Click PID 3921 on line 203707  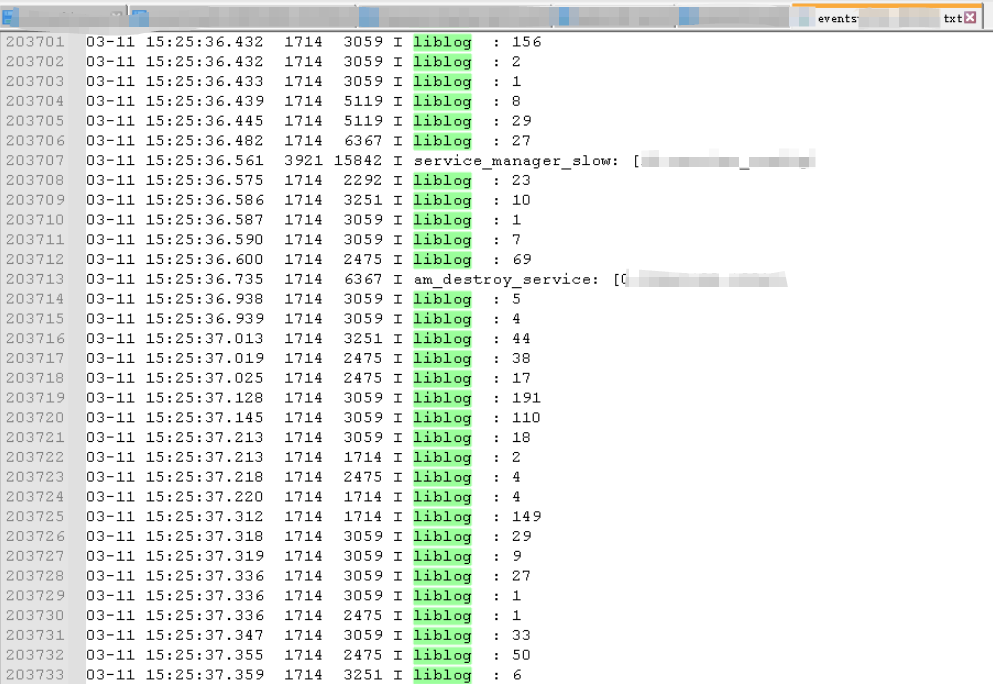click(303, 160)
